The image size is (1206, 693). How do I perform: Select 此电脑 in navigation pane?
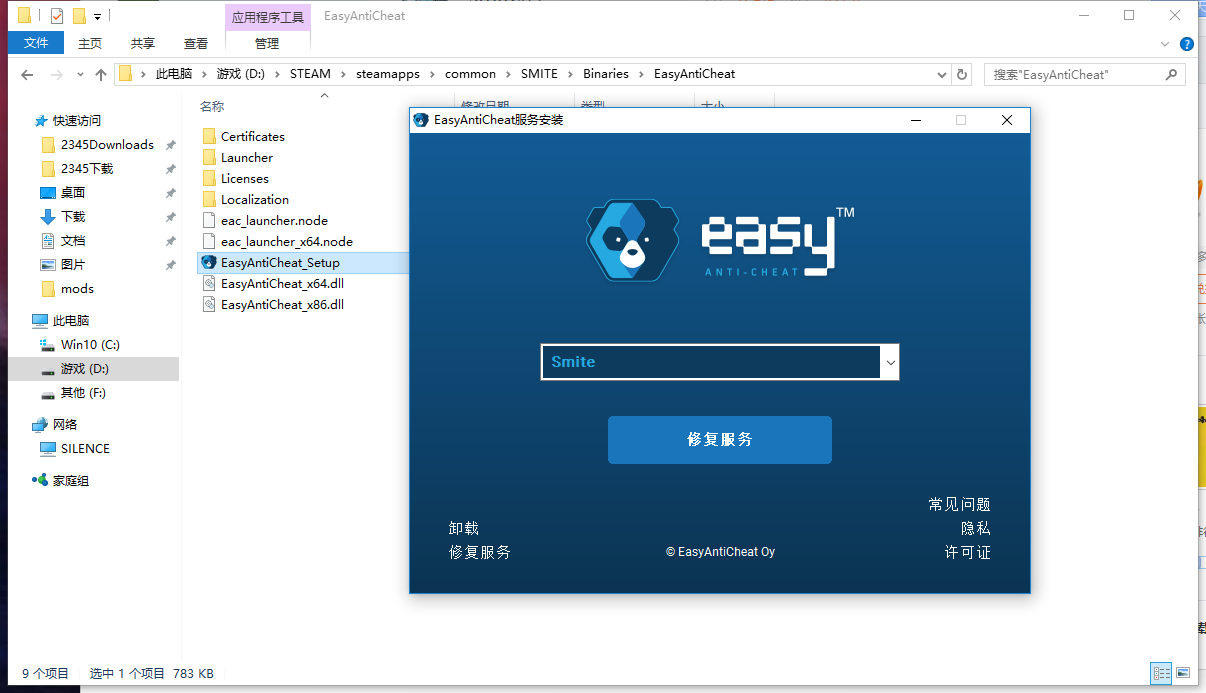(71, 321)
